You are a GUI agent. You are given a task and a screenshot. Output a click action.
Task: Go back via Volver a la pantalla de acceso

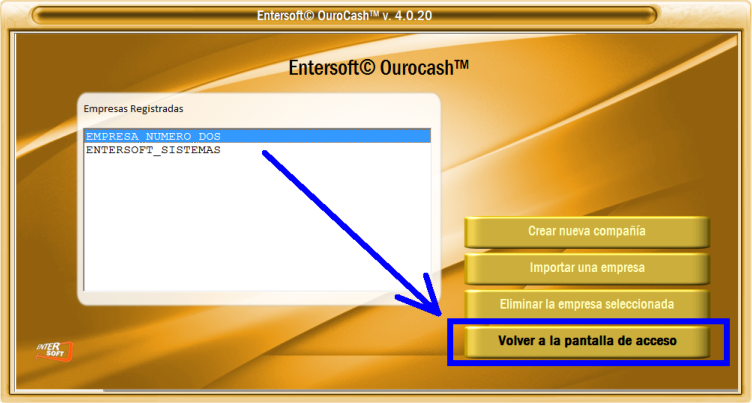pyautogui.click(x=587, y=341)
